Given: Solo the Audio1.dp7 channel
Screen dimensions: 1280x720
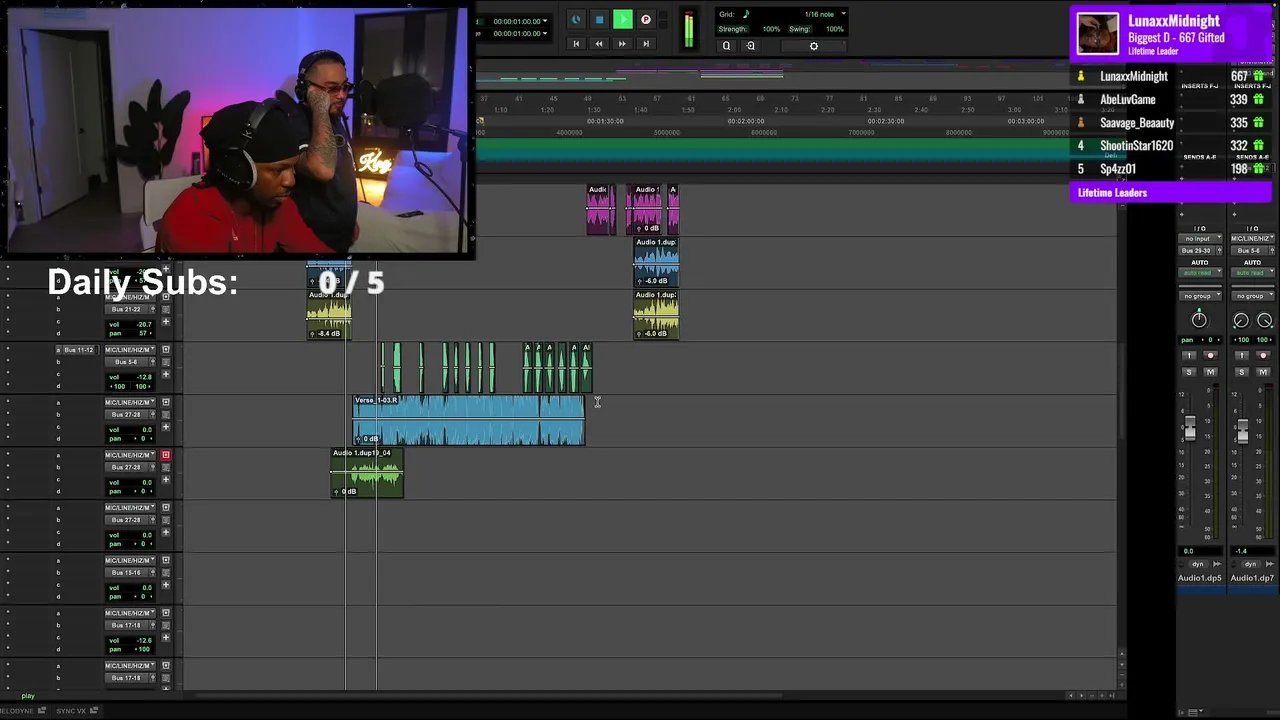Looking at the screenshot, I should pos(1241,372).
